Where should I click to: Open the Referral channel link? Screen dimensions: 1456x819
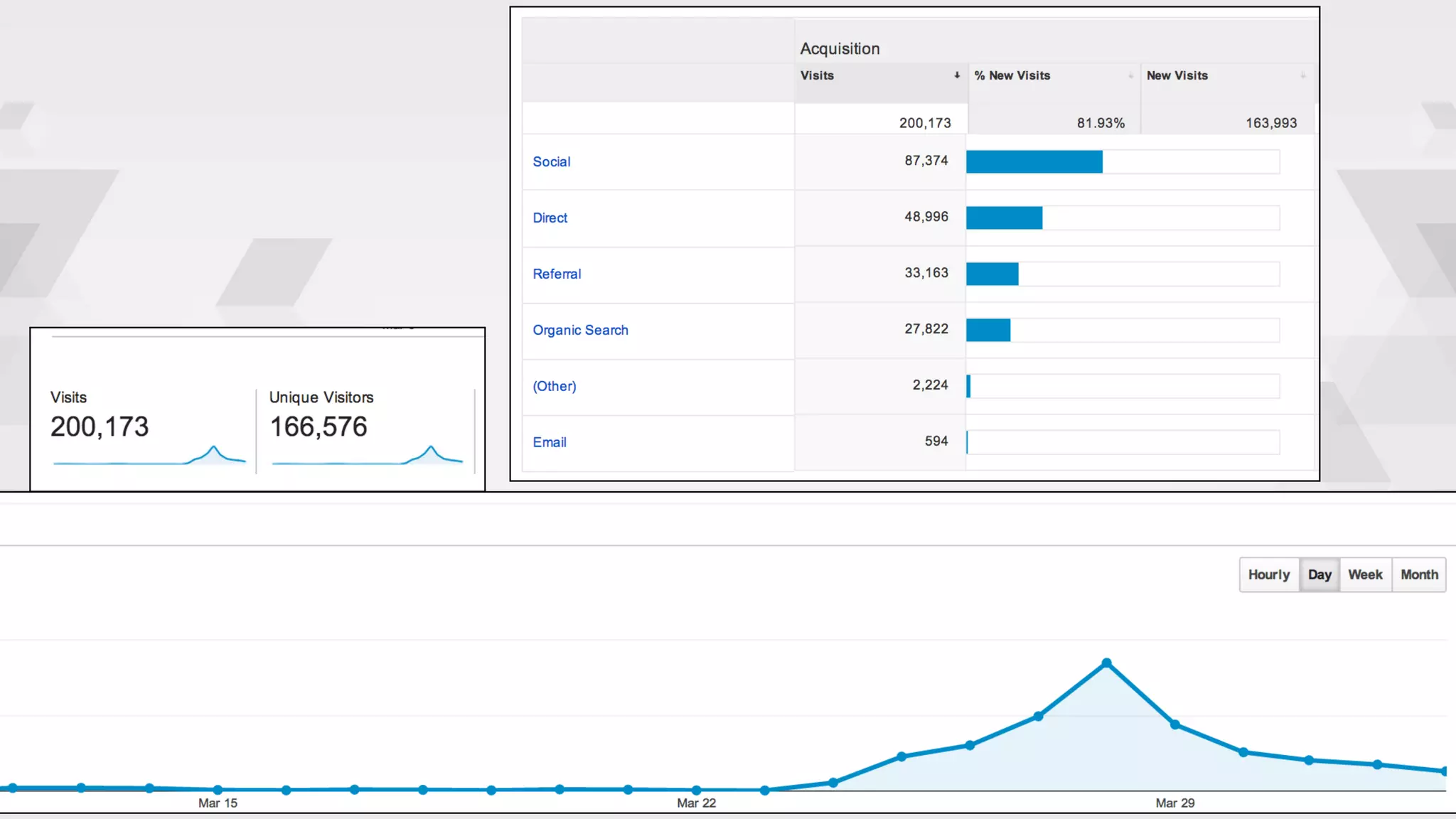[557, 274]
